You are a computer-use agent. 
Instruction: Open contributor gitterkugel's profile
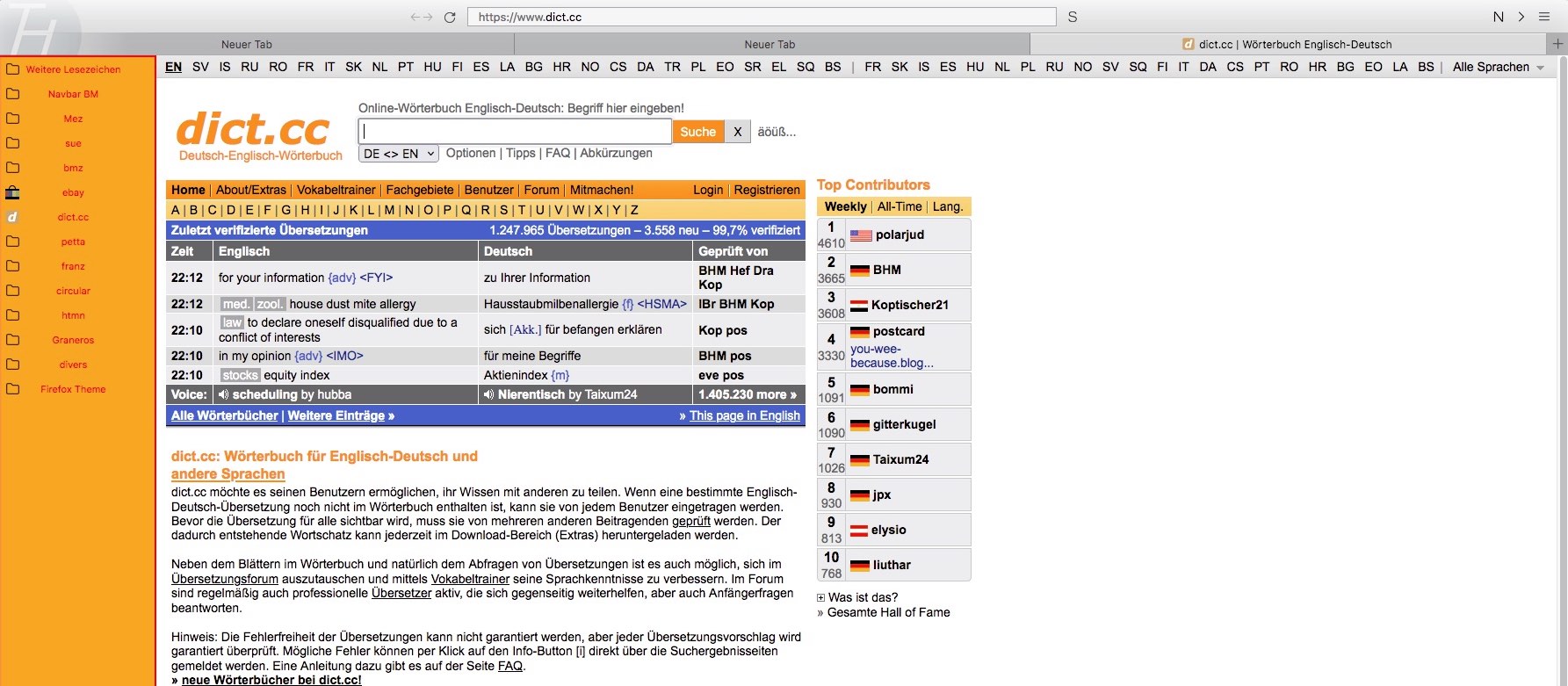click(904, 425)
